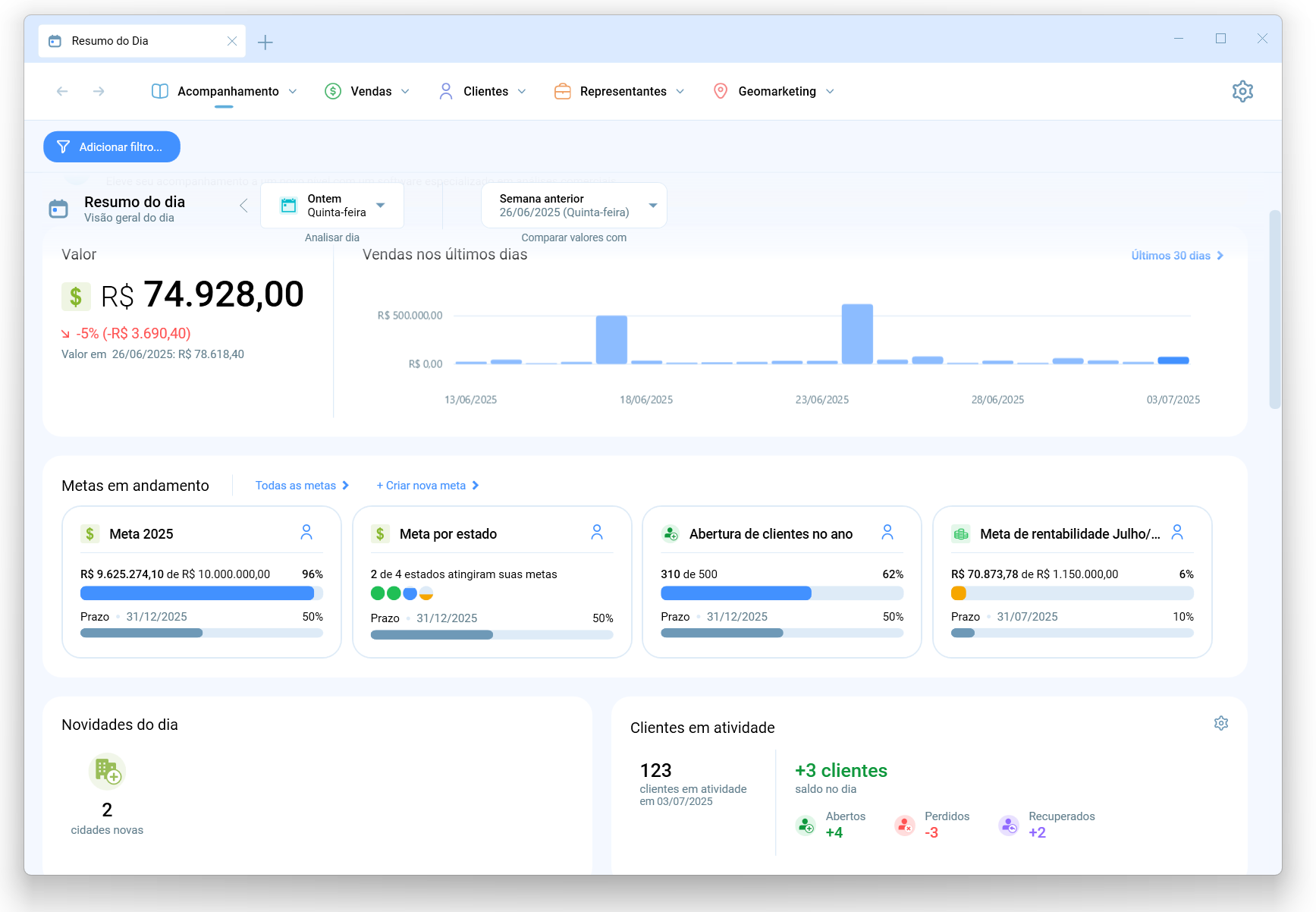Click + Criar nova meta link
This screenshot has height=912, width=1316.
coord(428,486)
